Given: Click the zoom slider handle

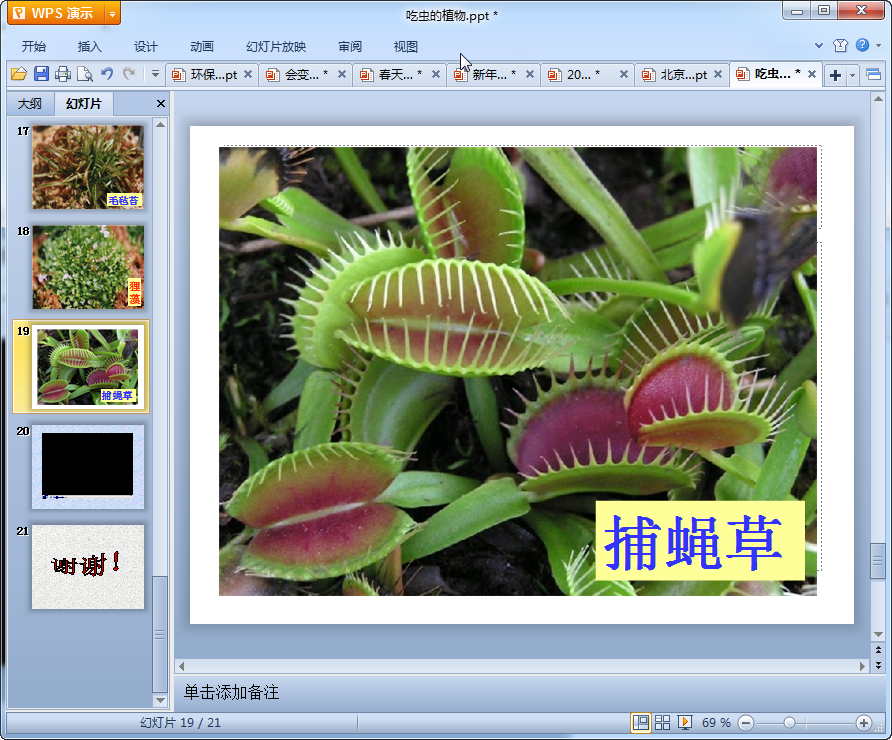Looking at the screenshot, I should 789,722.
